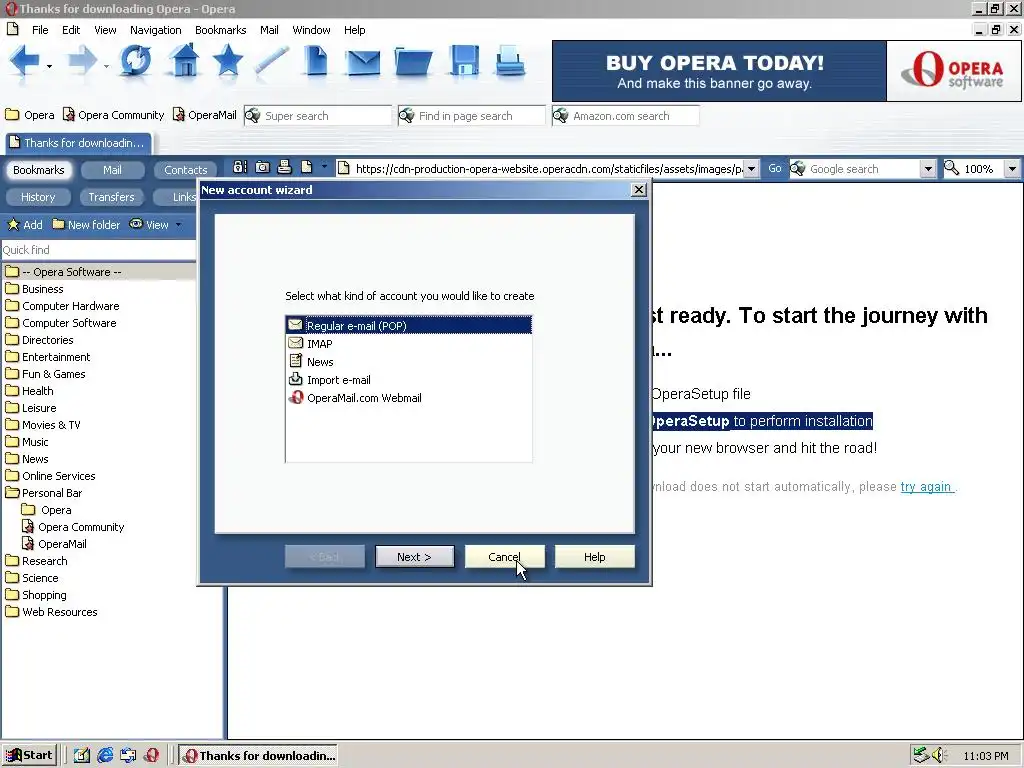Screen dimensions: 1024x768
Task: Click the network tray icon
Action: [x=921, y=756]
